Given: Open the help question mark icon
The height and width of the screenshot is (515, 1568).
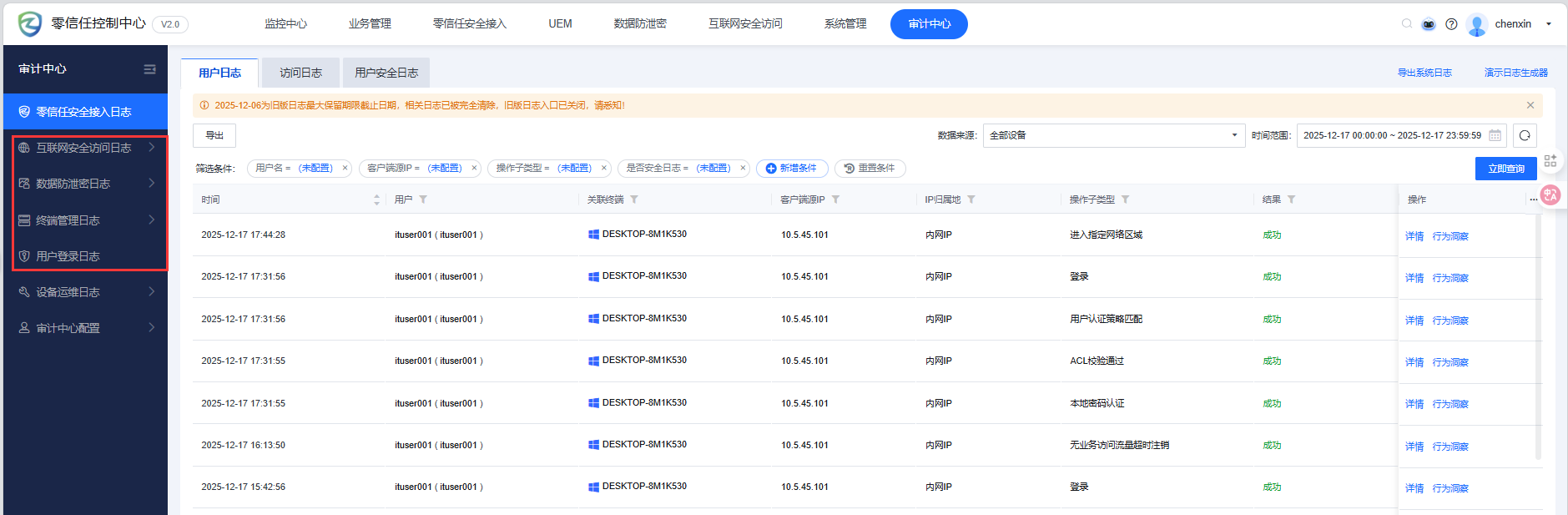Looking at the screenshot, I should (x=1451, y=24).
